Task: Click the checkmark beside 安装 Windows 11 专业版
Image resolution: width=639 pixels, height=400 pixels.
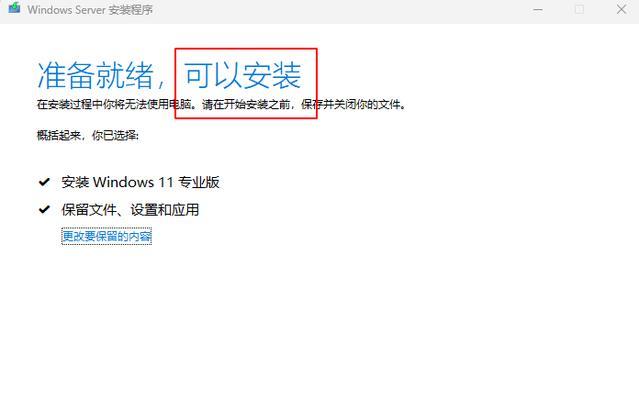Action: 44,182
